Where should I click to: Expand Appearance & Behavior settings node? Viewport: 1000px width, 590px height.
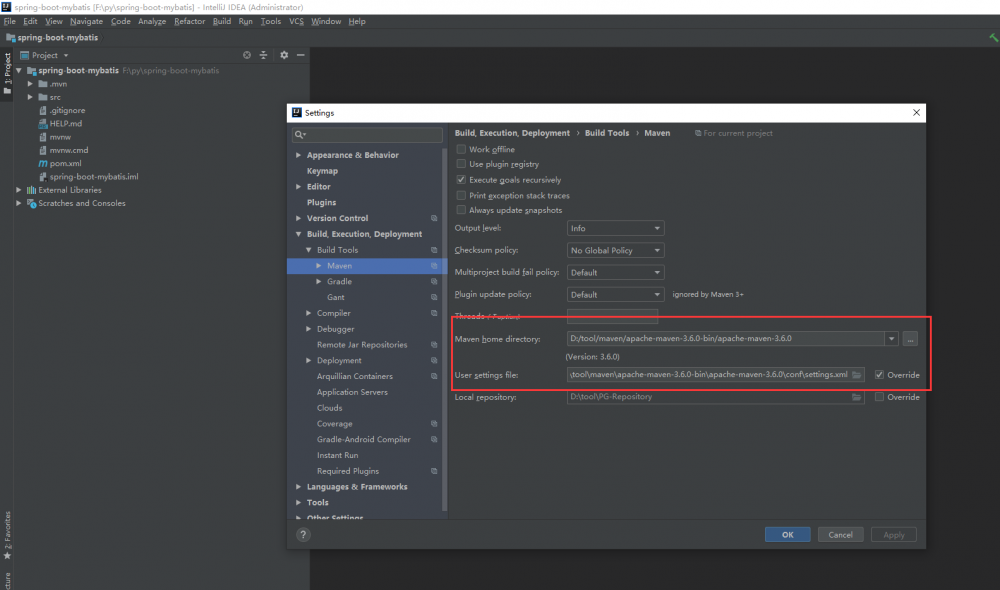tap(298, 155)
